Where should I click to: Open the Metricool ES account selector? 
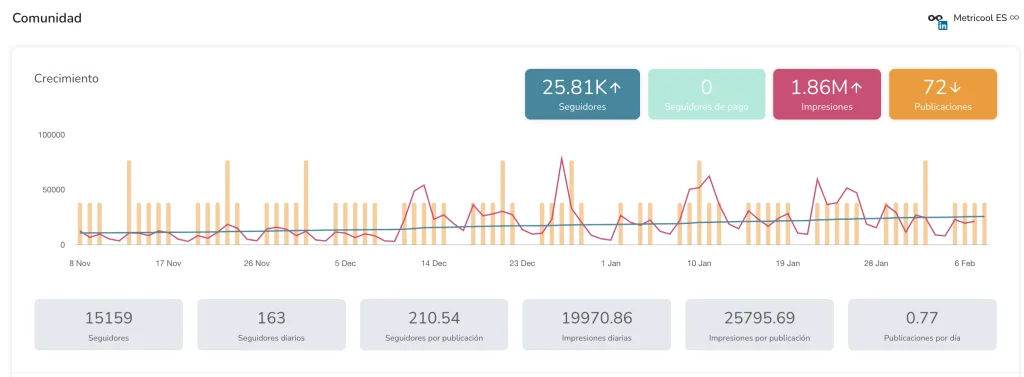(973, 20)
